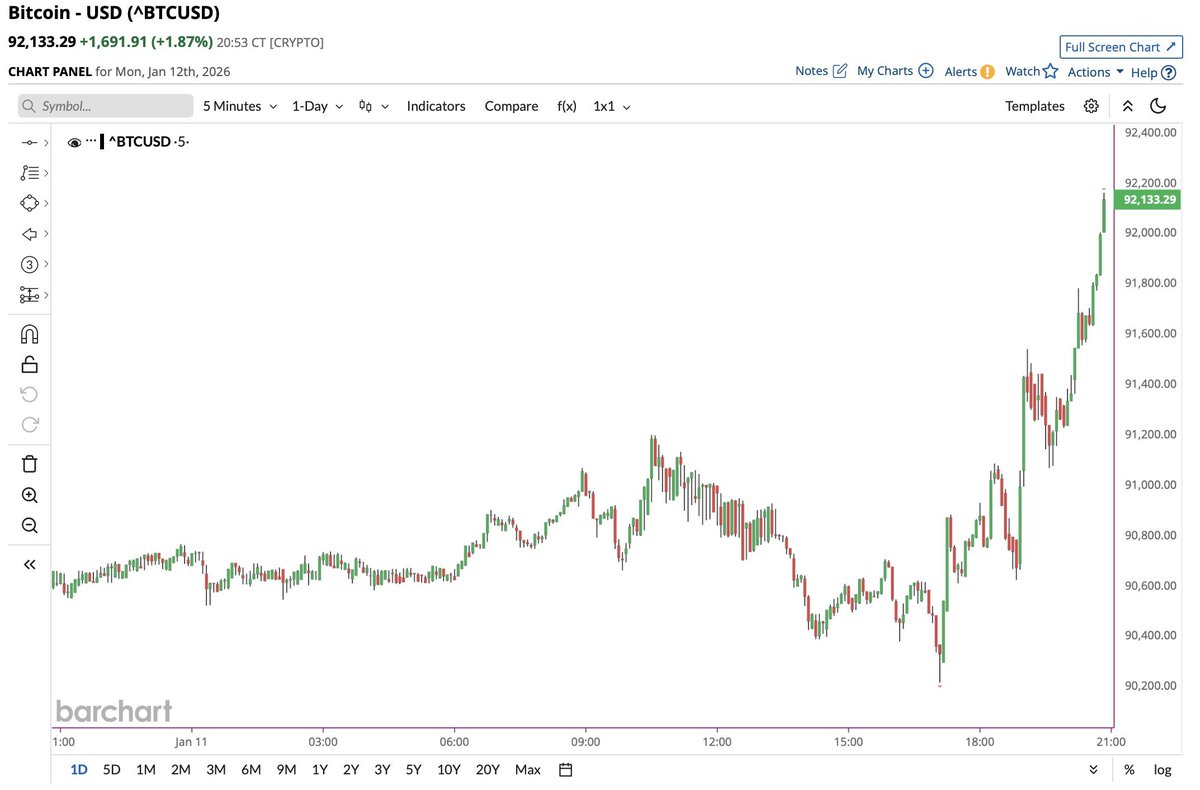Enable log scale on the chart
1200x790 pixels.
(1162, 769)
